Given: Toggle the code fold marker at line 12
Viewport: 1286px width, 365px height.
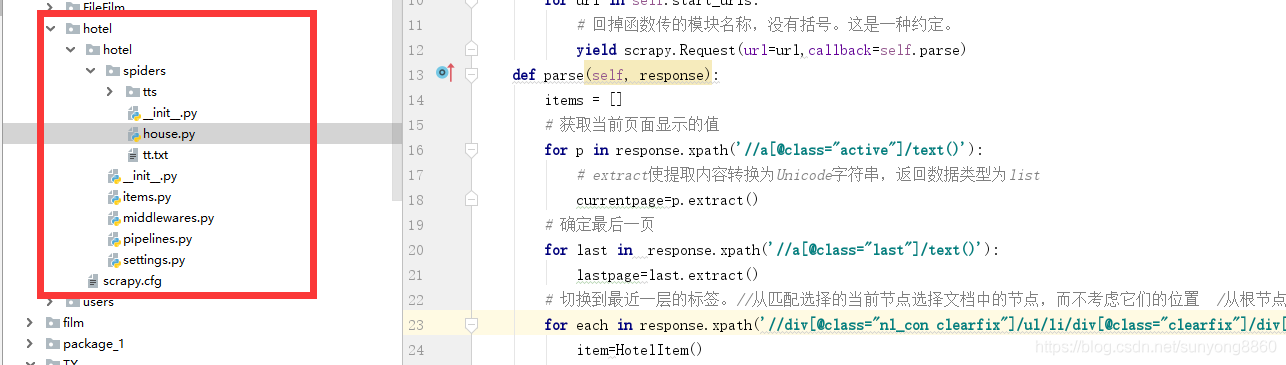Looking at the screenshot, I should pyautogui.click(x=471, y=49).
